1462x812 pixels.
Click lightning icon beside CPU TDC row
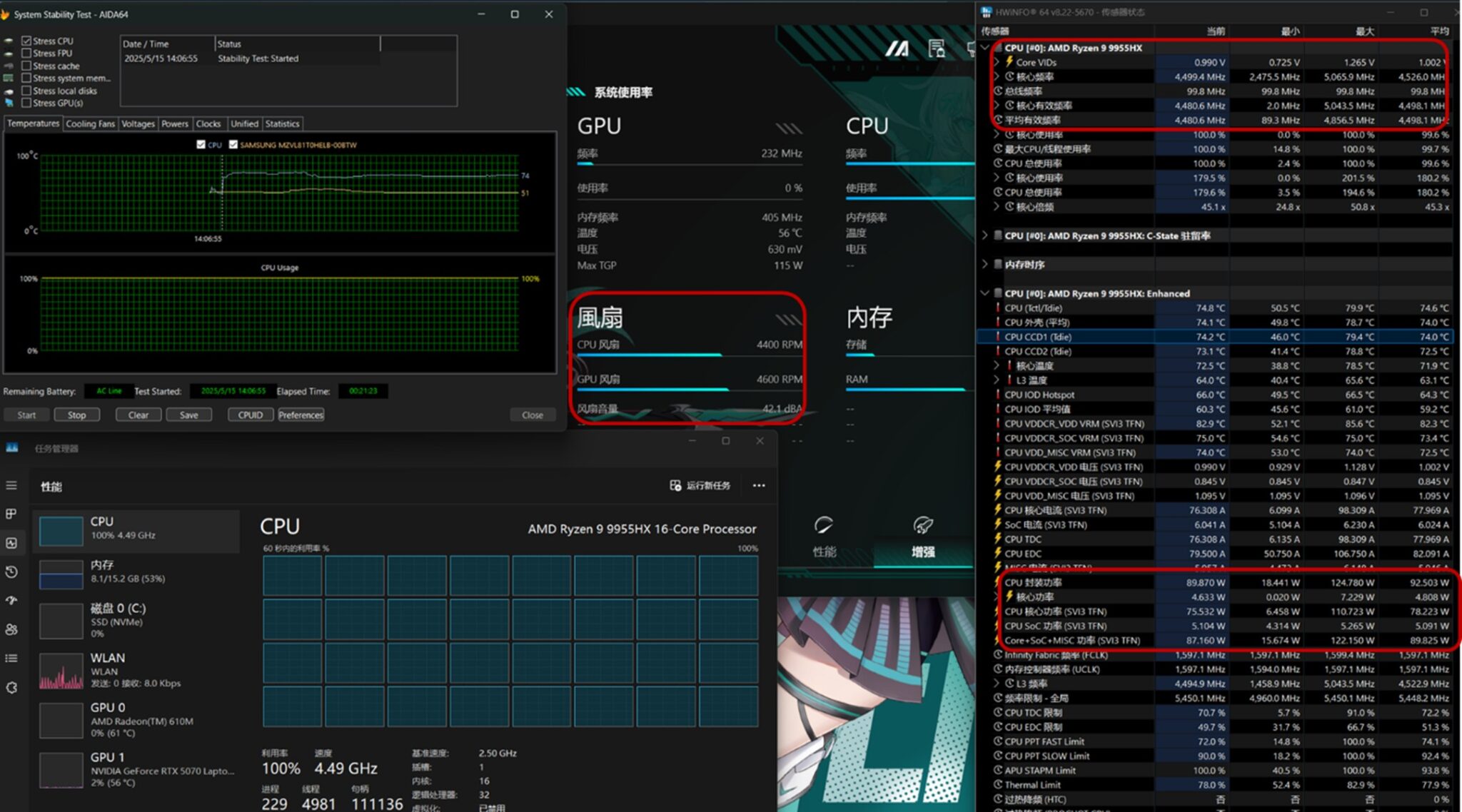tap(998, 539)
